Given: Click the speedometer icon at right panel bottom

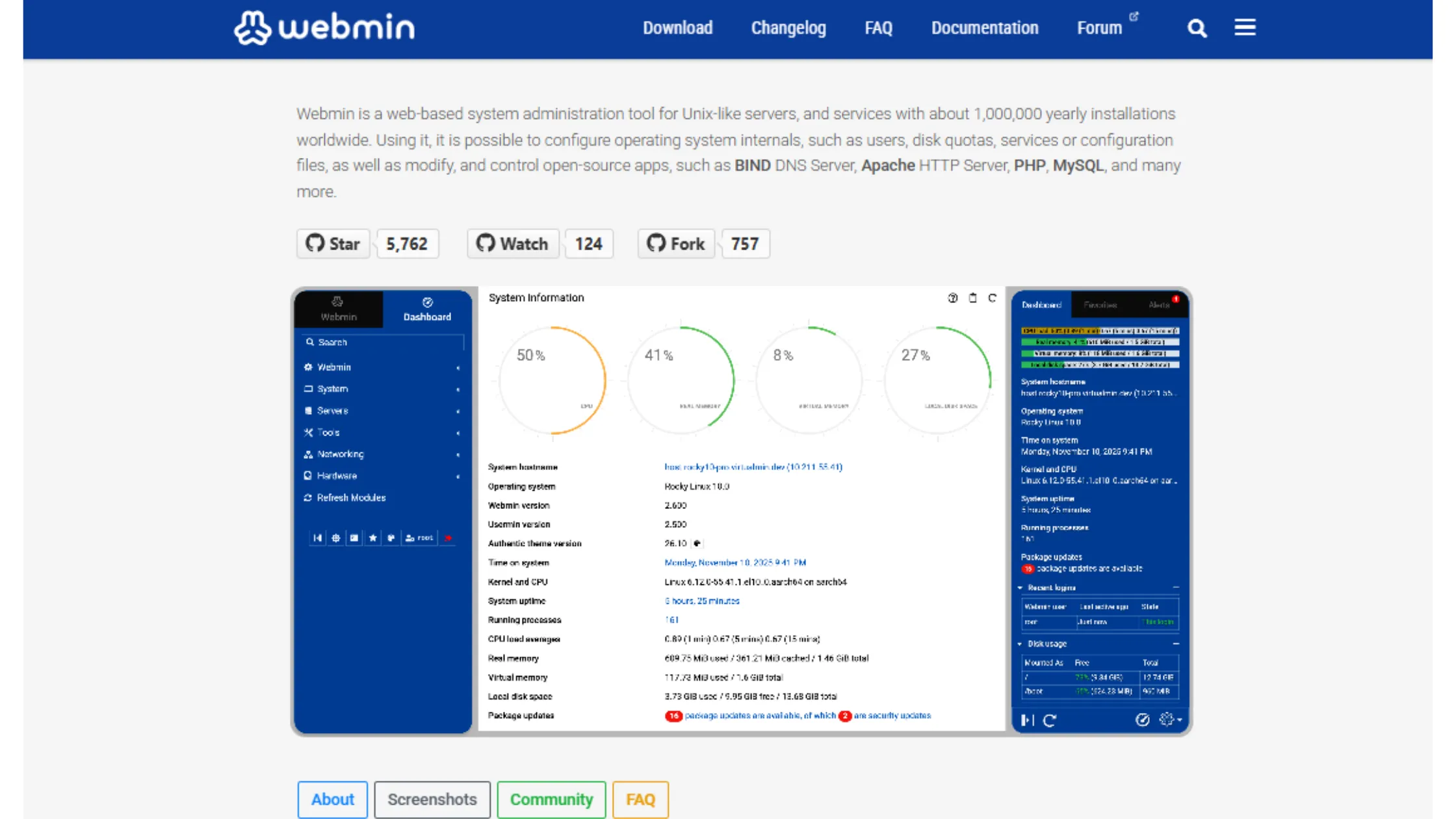Looking at the screenshot, I should (x=1142, y=720).
